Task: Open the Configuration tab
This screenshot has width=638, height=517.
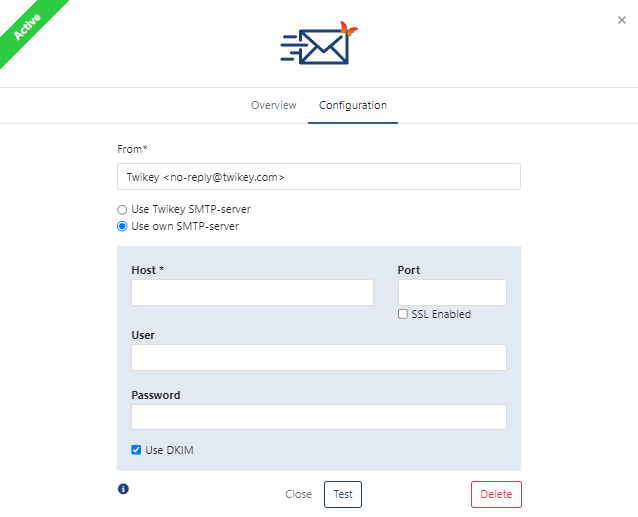Action: (352, 105)
